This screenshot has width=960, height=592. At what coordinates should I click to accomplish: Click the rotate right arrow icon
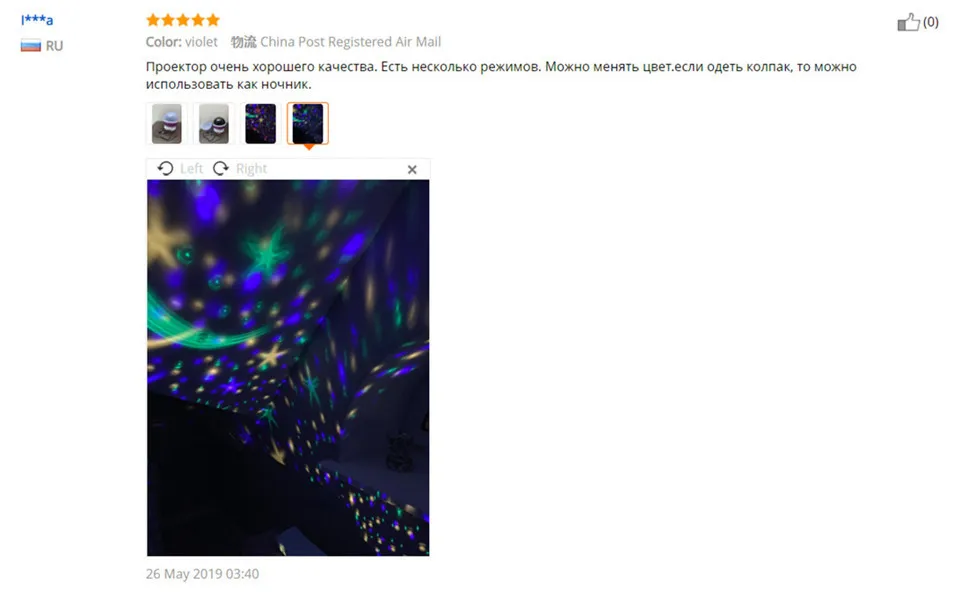[x=220, y=168]
